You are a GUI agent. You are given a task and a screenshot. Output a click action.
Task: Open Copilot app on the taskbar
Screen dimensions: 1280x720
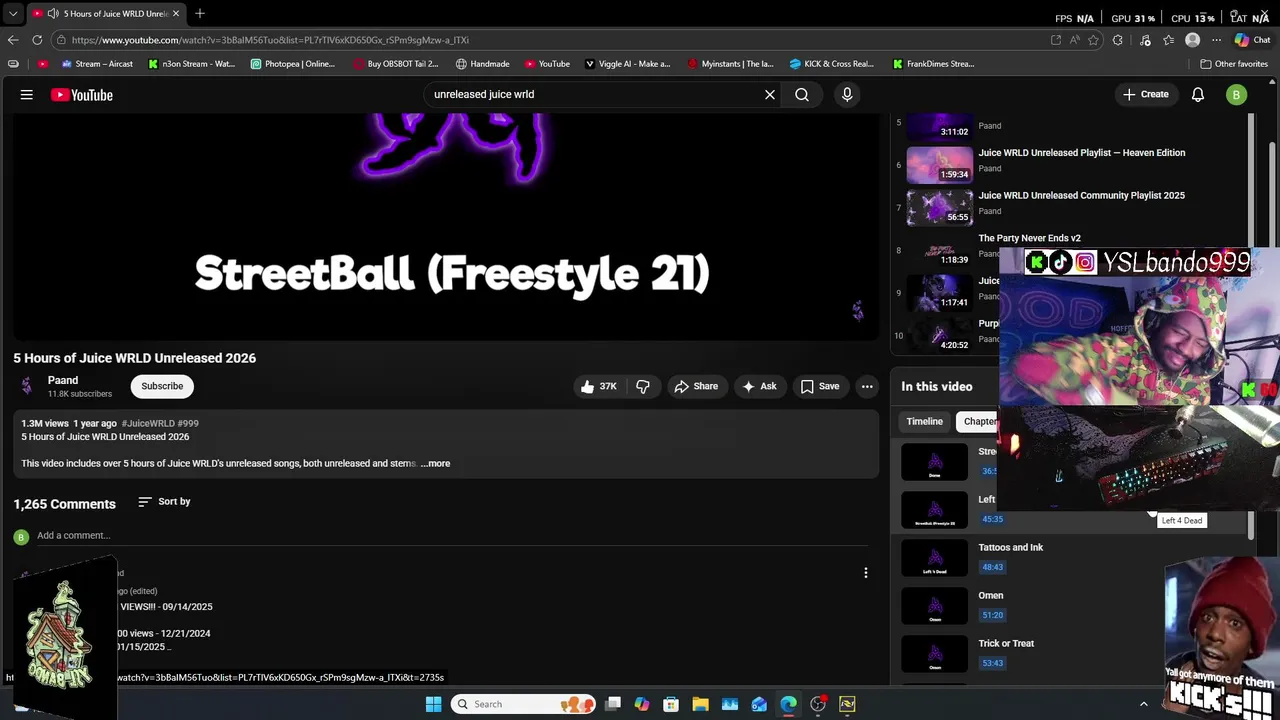pyautogui.click(x=642, y=704)
